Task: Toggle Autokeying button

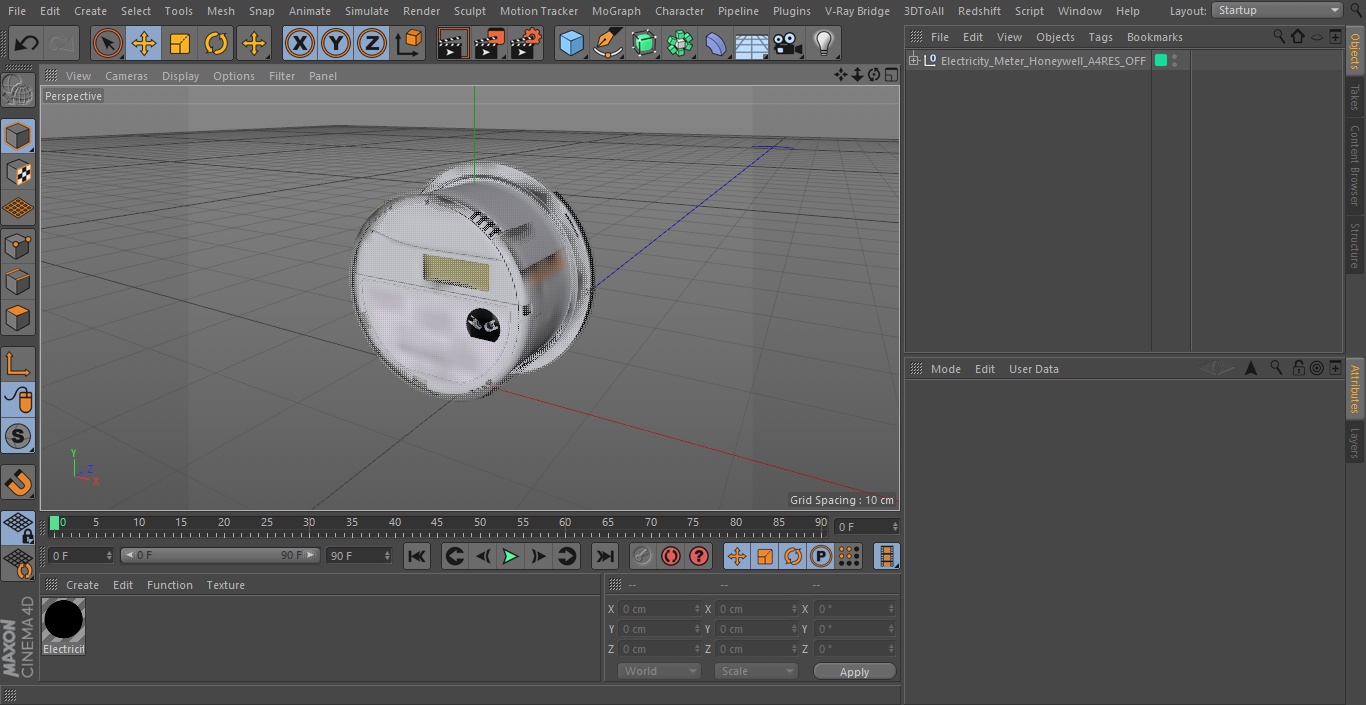Action: click(x=670, y=556)
